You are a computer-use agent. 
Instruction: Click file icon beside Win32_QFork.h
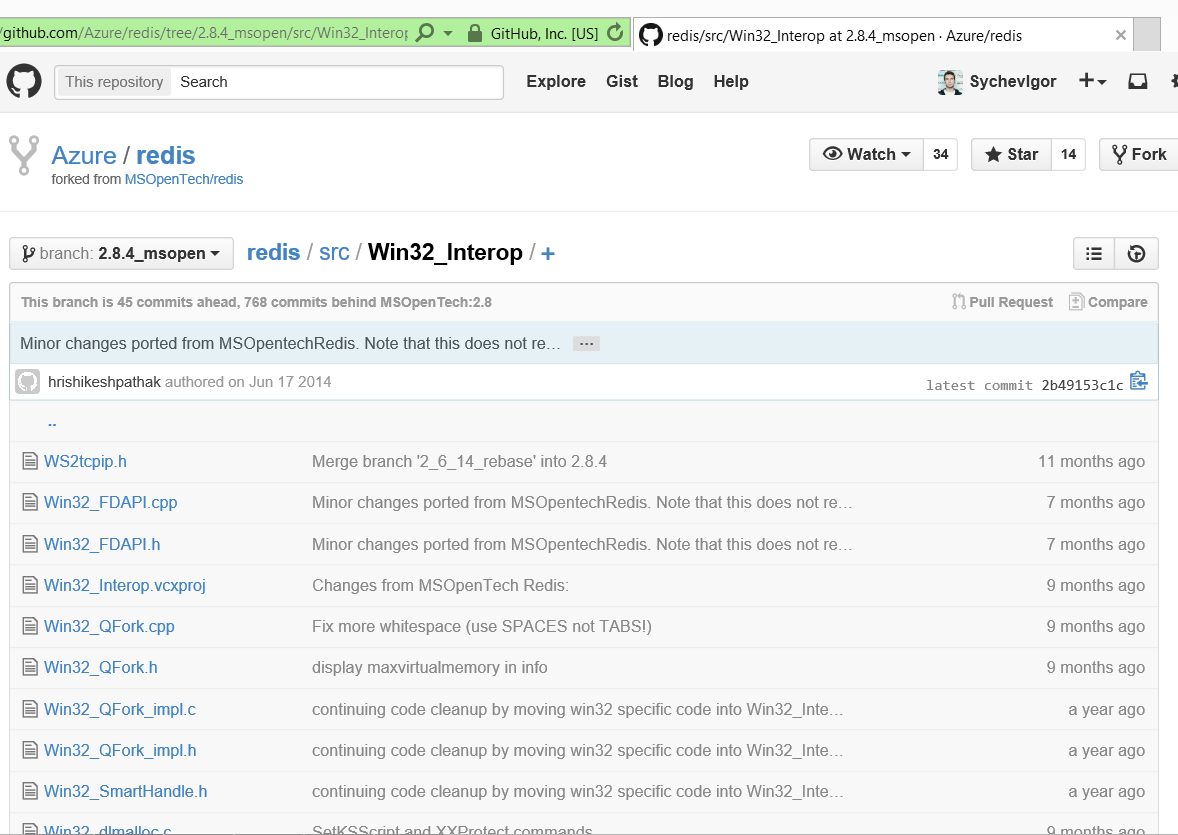click(x=30, y=667)
